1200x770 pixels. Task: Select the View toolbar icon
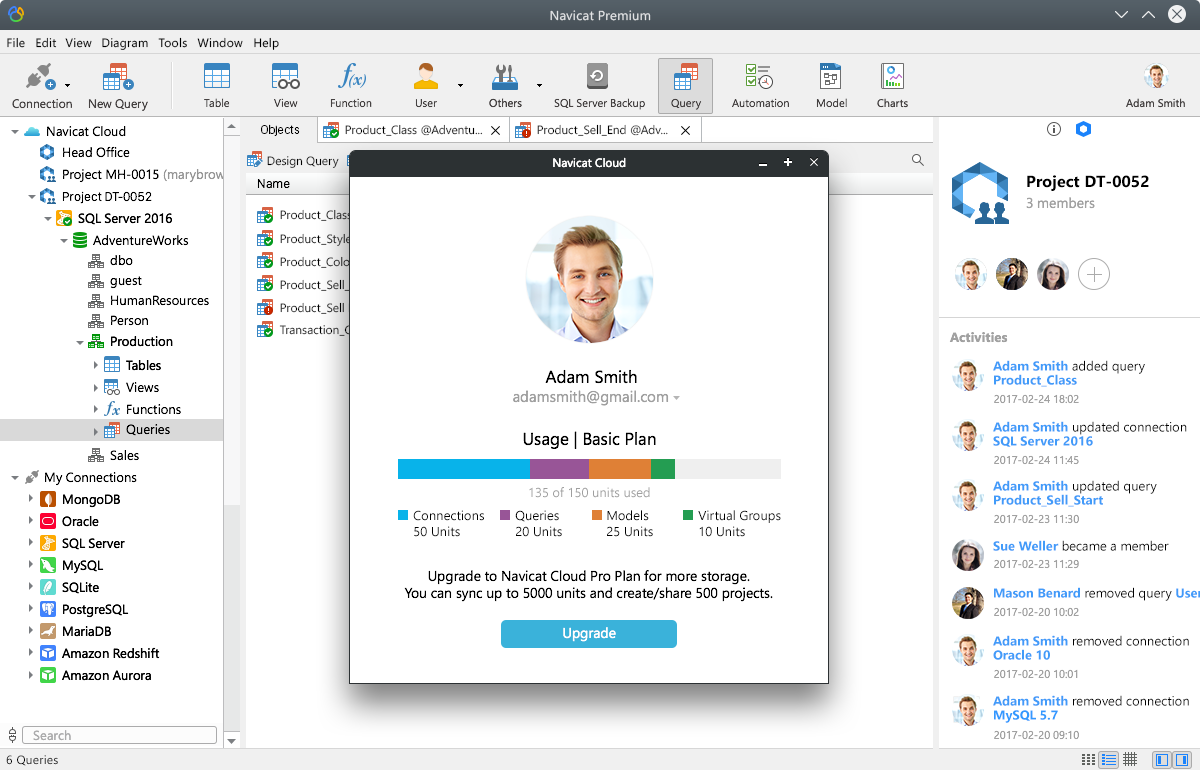[286, 86]
